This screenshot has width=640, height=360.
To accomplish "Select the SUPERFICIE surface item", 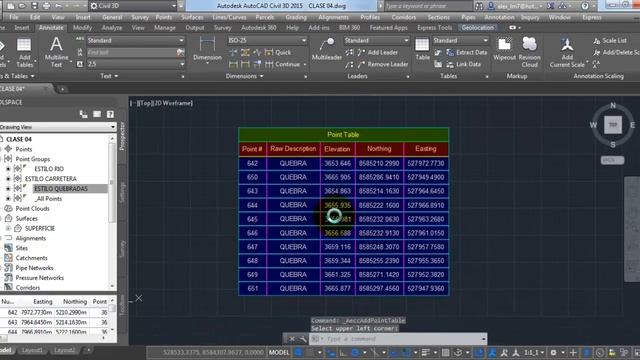I will 40,228.
